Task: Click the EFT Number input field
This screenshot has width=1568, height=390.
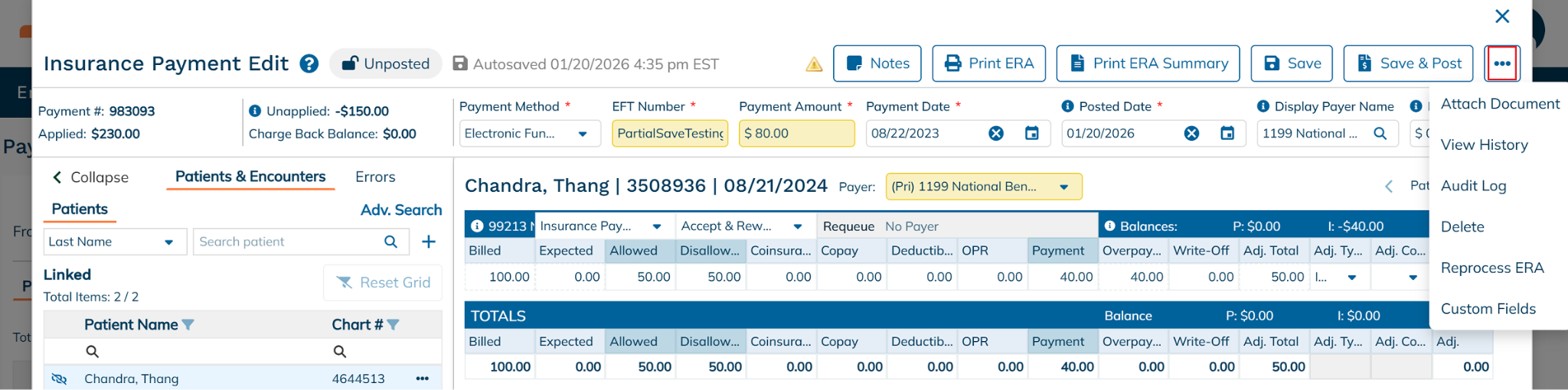Action: pos(670,133)
